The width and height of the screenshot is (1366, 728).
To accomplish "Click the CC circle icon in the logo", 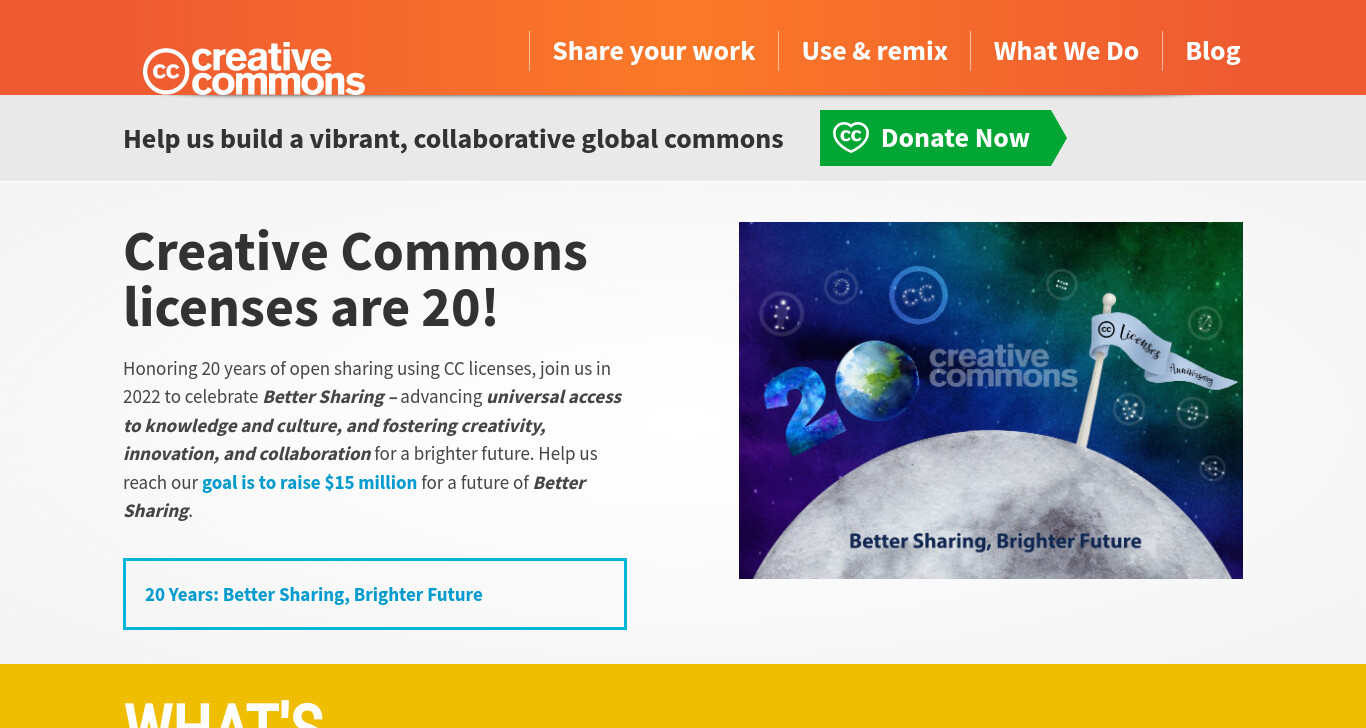I will coord(166,71).
